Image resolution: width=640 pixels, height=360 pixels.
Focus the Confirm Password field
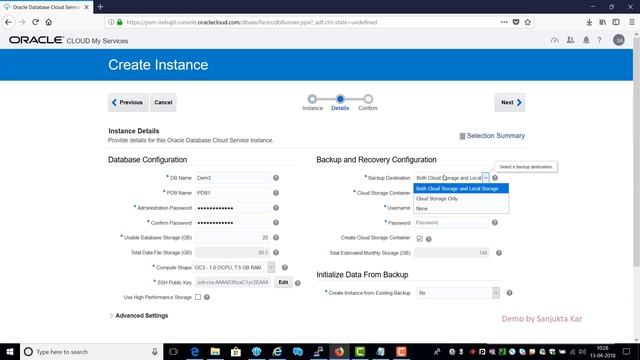(233, 222)
